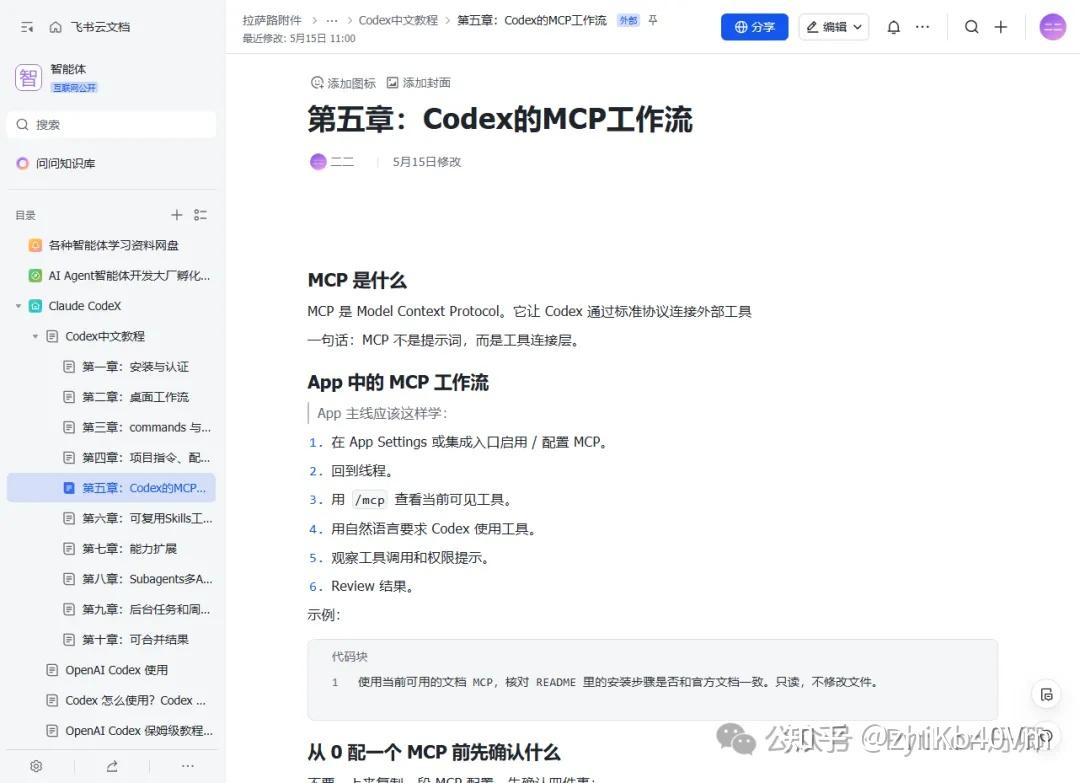The width and height of the screenshot is (1080, 783).
Task: Collapse the Claude CodeX tree node
Action: pyautogui.click(x=19, y=306)
